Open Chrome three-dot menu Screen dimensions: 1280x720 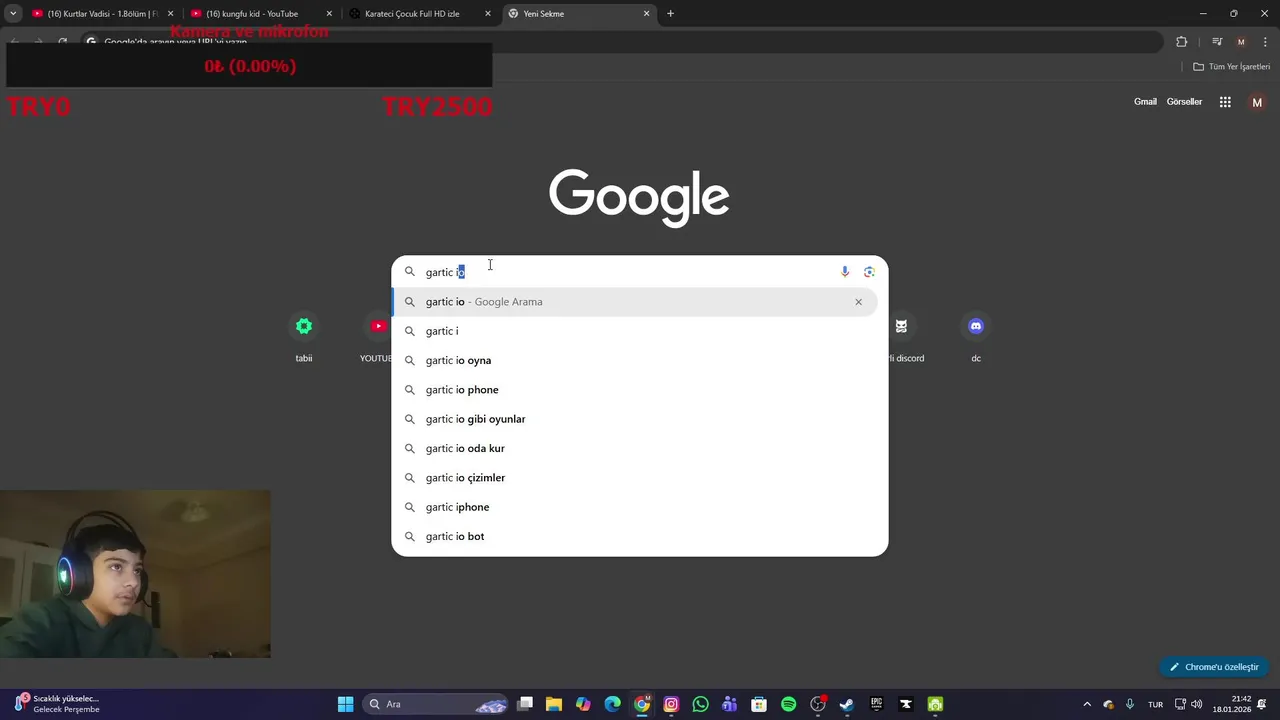(x=1265, y=42)
